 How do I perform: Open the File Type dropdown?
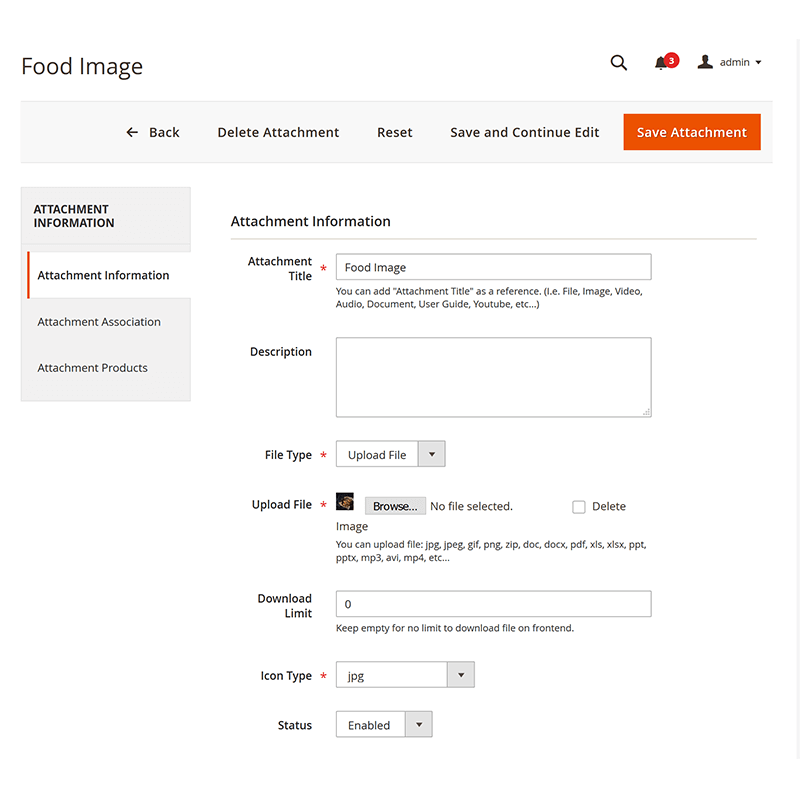pos(431,453)
